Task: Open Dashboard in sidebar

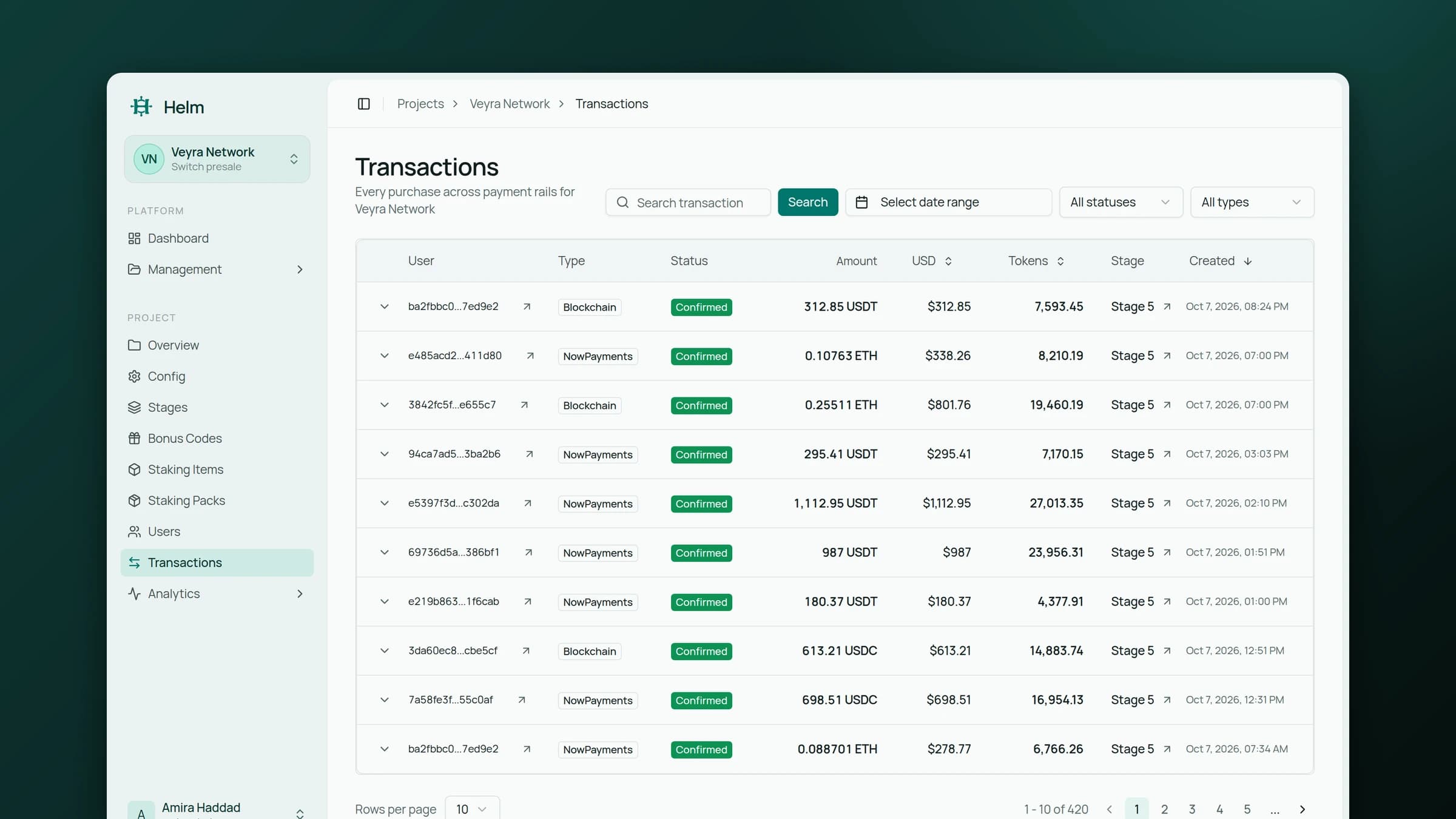Action: coord(217,238)
